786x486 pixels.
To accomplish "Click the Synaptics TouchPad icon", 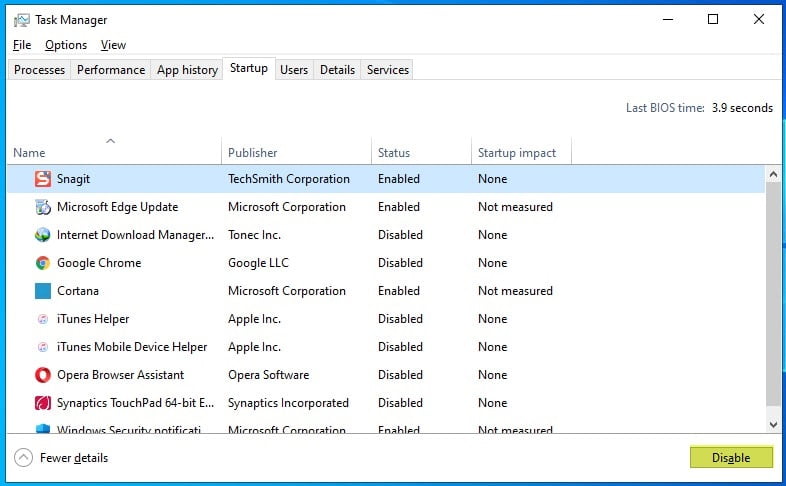I will (43, 403).
